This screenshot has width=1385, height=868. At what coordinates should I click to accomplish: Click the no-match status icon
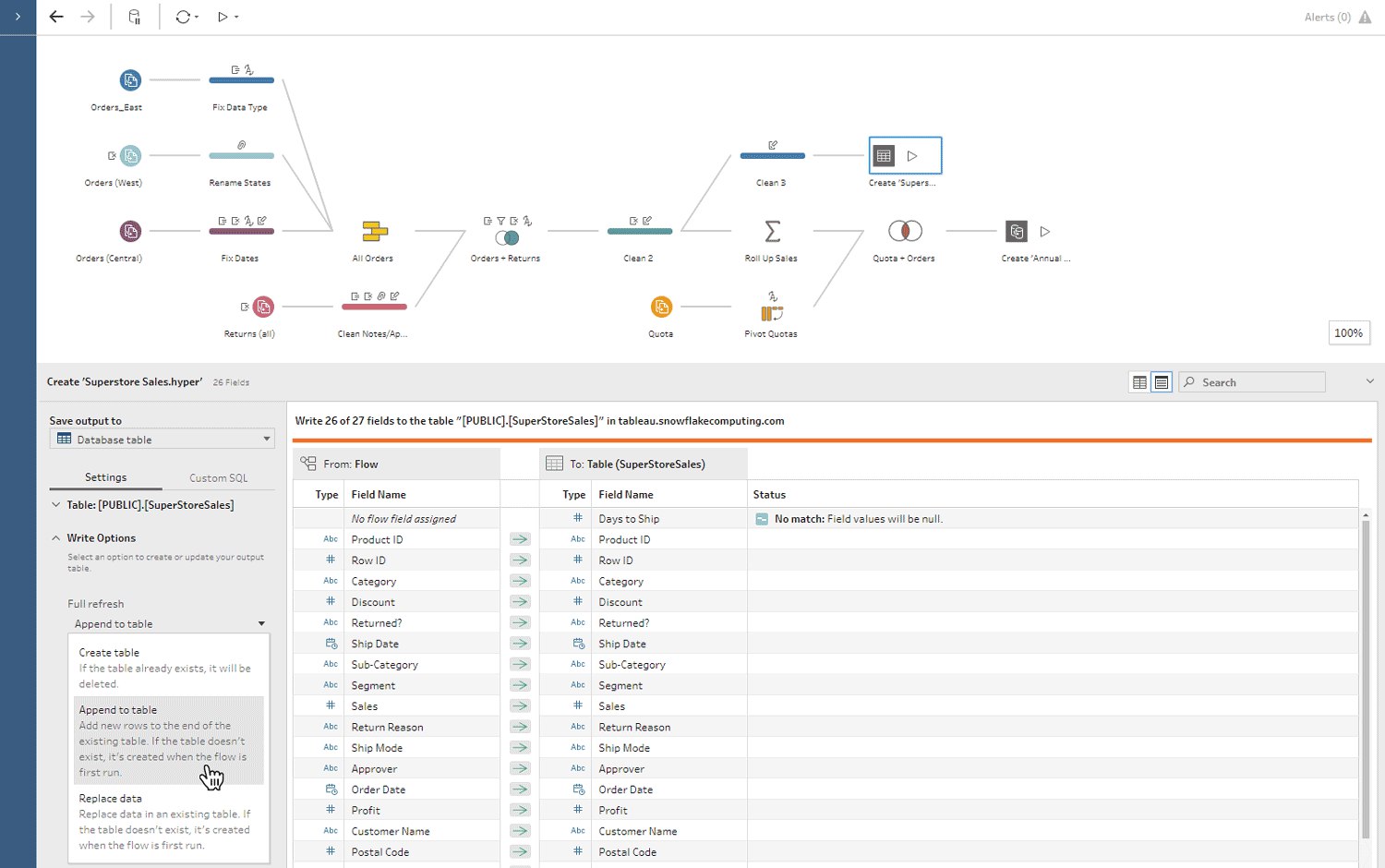coord(762,519)
